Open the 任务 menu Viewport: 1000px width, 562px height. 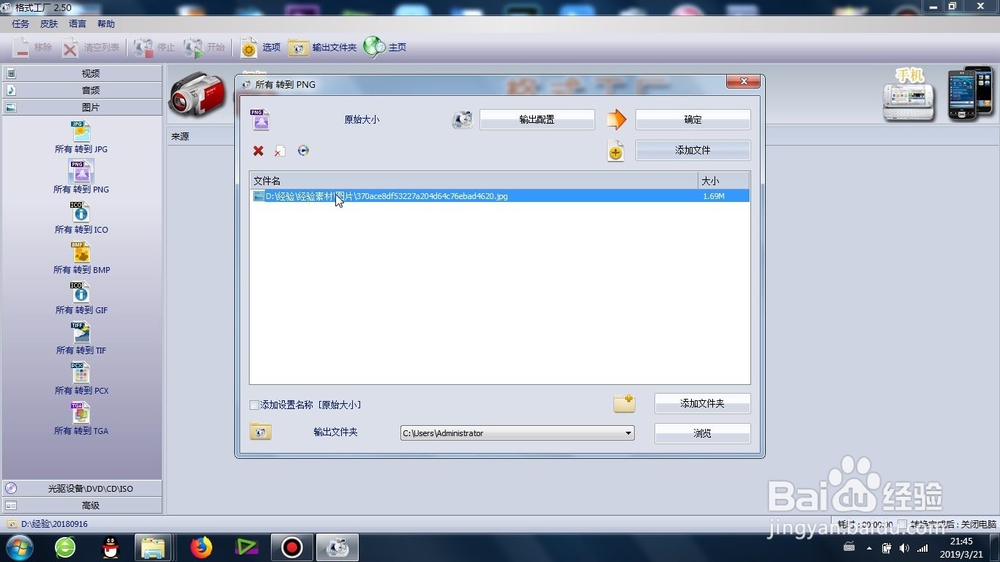coord(20,24)
